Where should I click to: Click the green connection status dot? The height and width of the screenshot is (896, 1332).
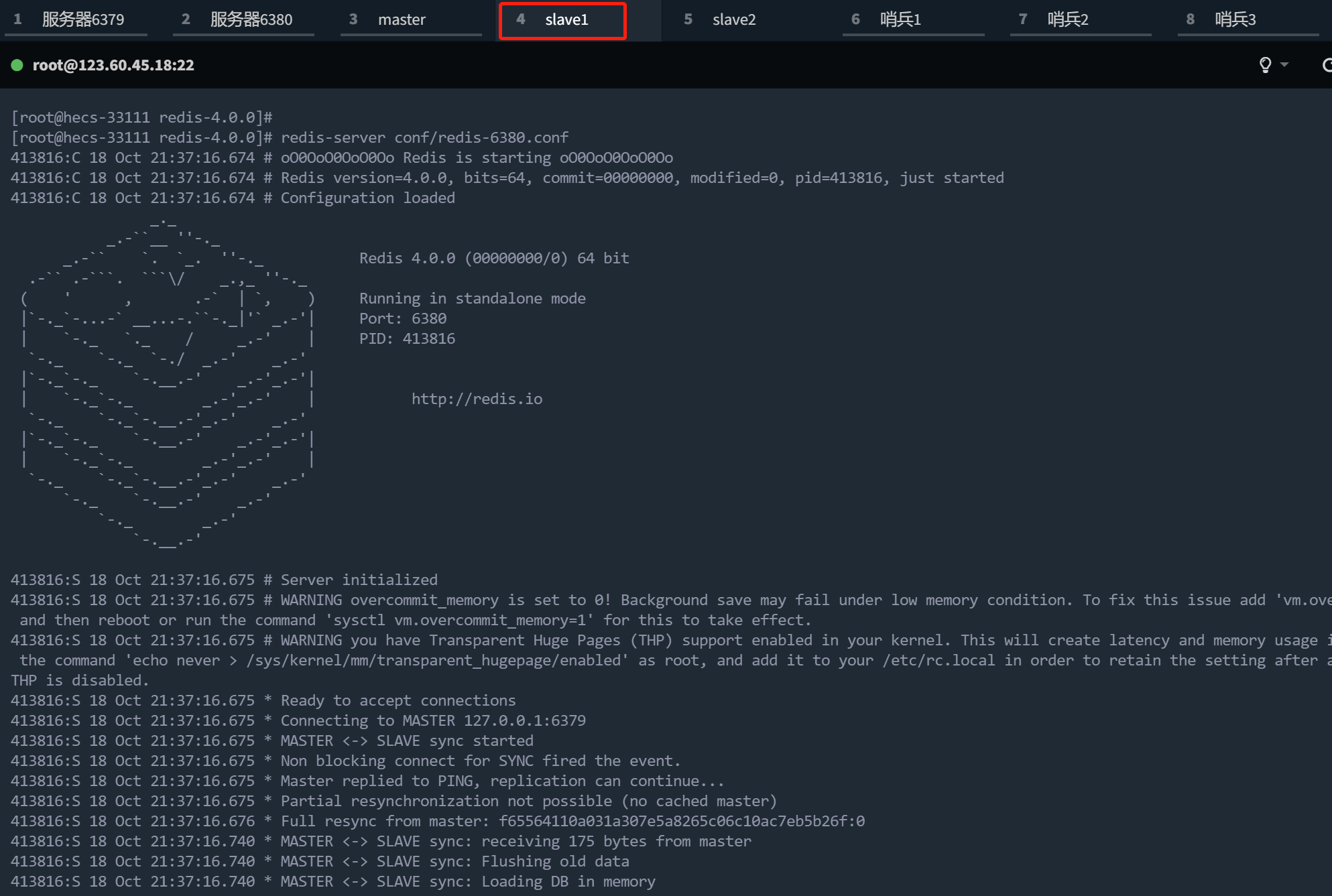click(17, 65)
